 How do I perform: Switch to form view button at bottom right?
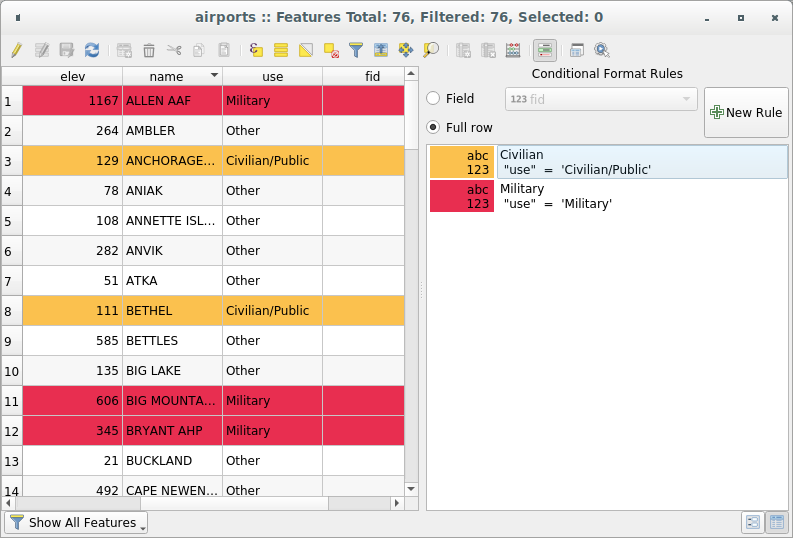(x=752, y=522)
